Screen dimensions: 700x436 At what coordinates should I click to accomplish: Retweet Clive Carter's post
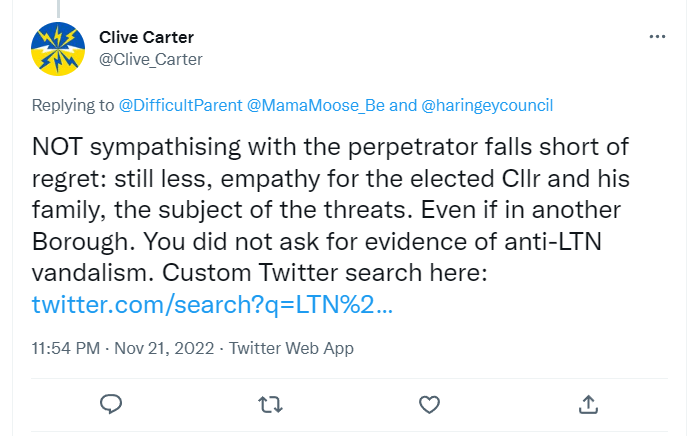pyautogui.click(x=270, y=405)
